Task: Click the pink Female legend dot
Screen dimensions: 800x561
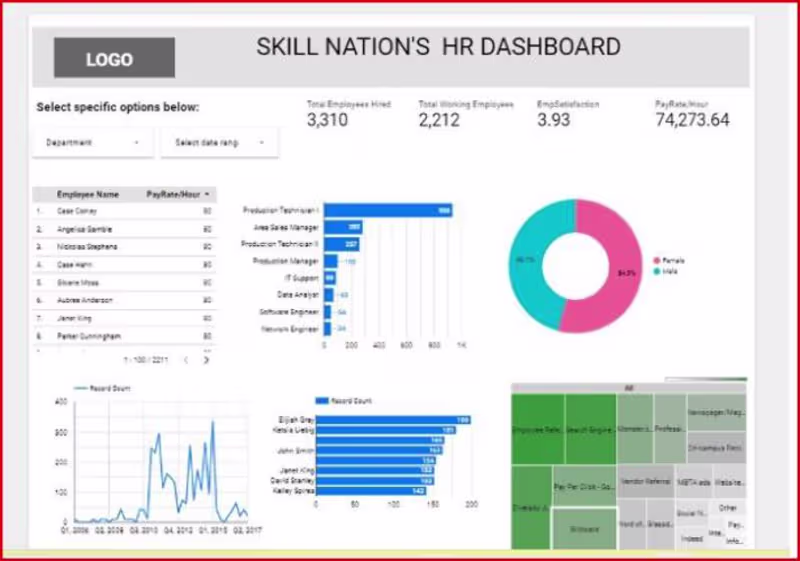Action: point(657,261)
